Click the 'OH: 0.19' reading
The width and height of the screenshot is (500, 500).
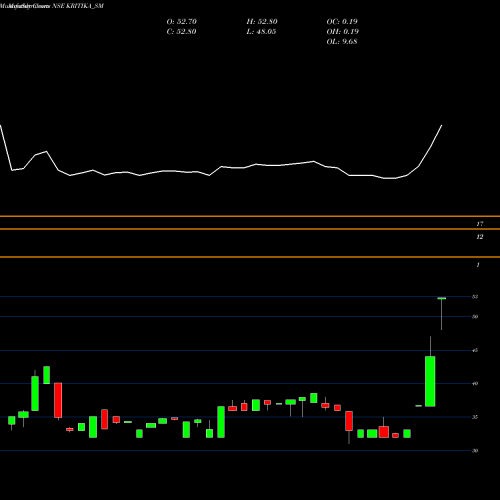[343, 32]
